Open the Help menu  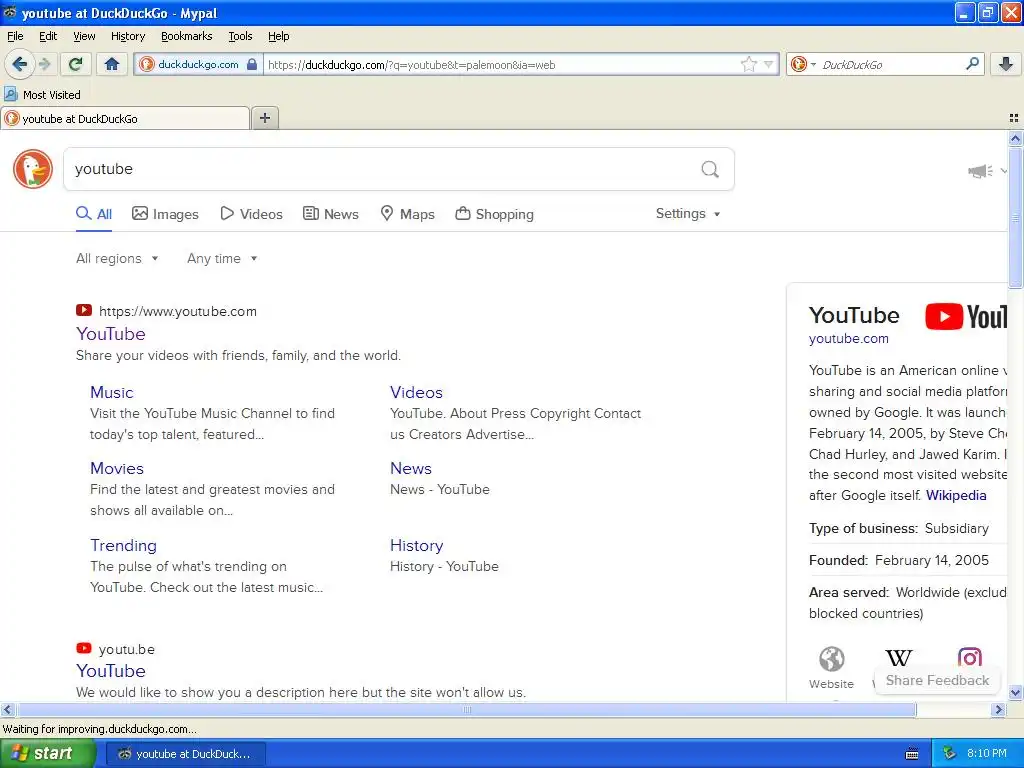coord(278,36)
